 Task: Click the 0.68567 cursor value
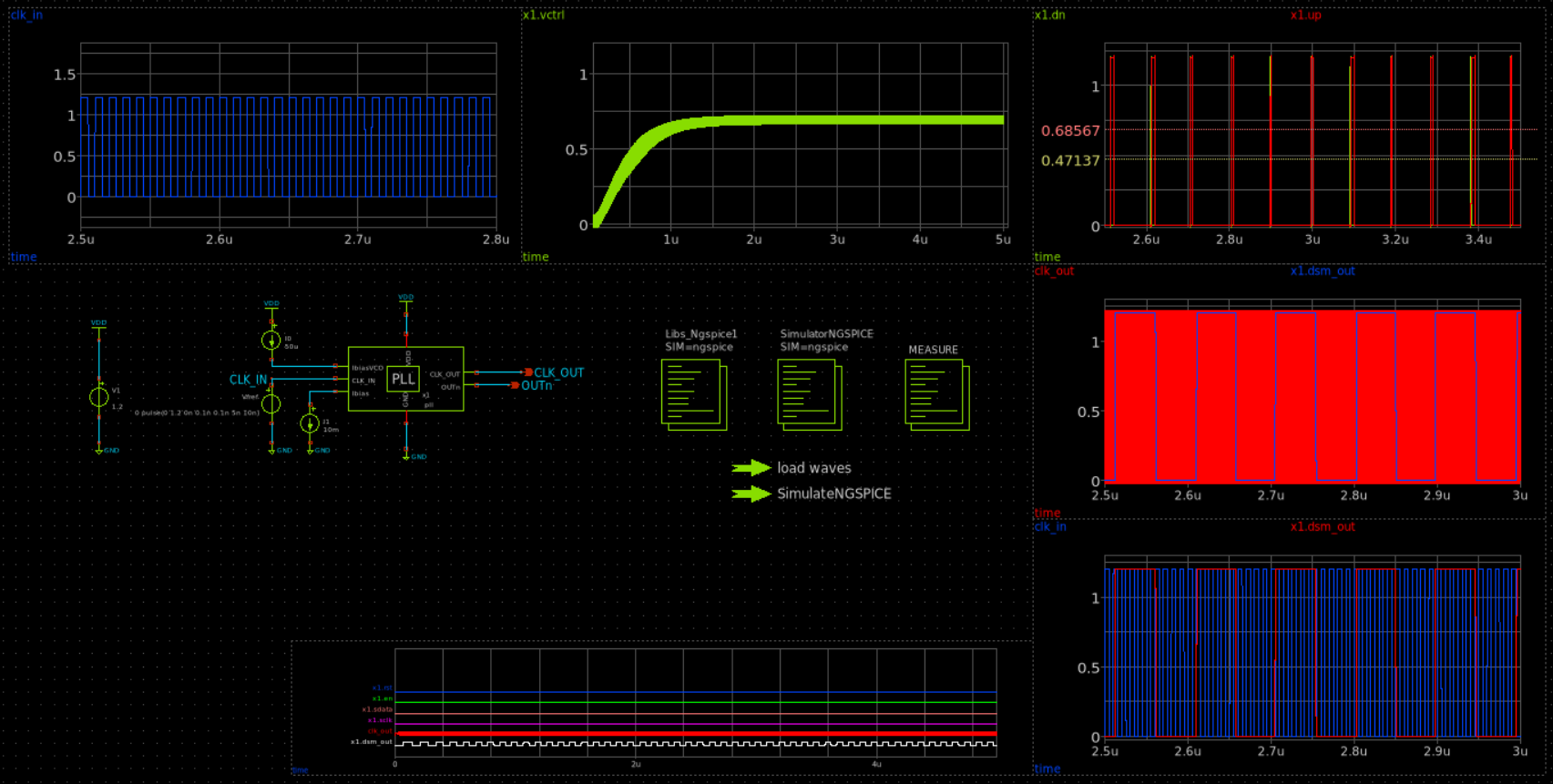[x=1070, y=131]
